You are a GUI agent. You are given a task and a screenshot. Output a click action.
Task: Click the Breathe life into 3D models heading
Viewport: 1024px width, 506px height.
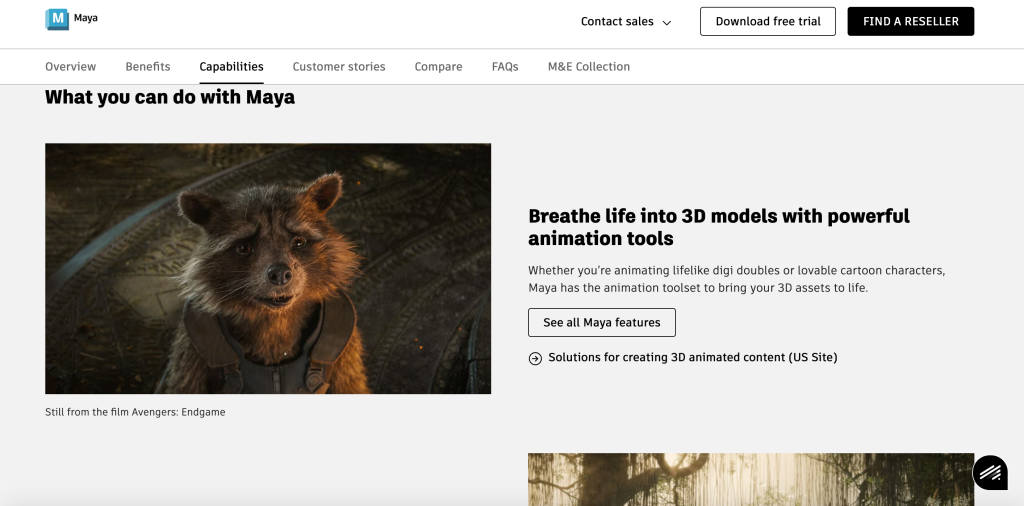point(719,227)
